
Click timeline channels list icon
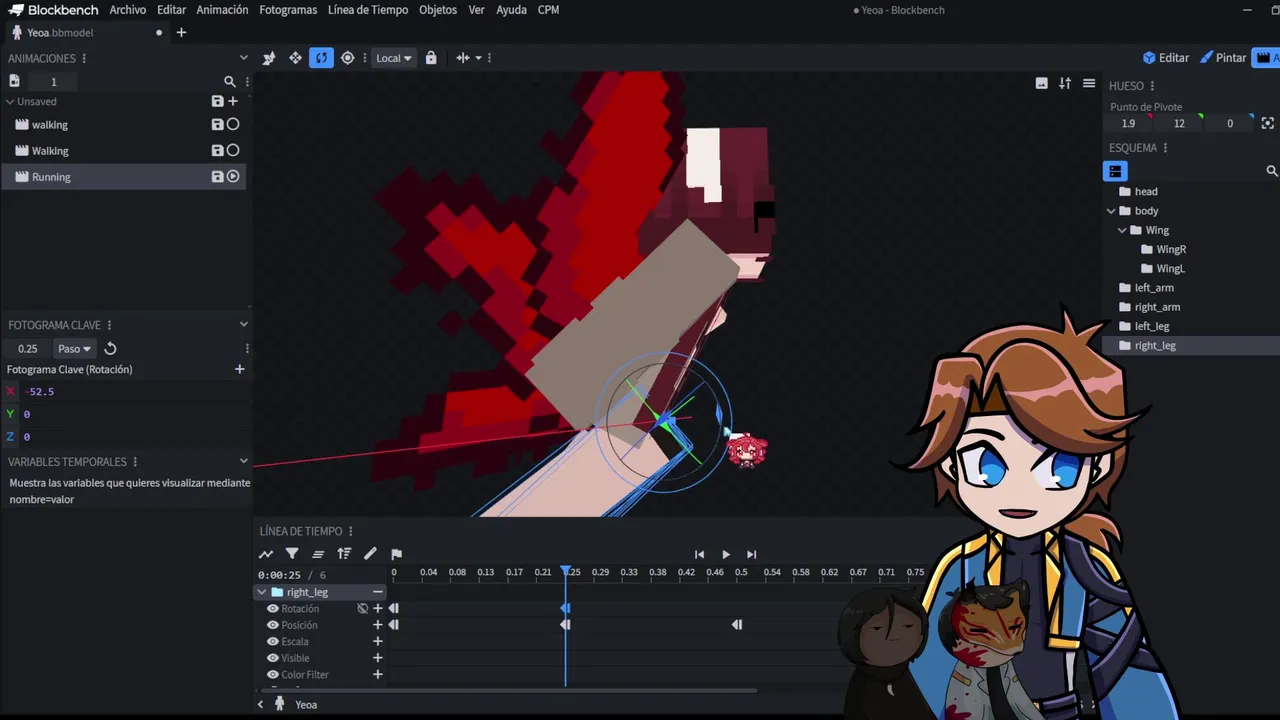318,554
